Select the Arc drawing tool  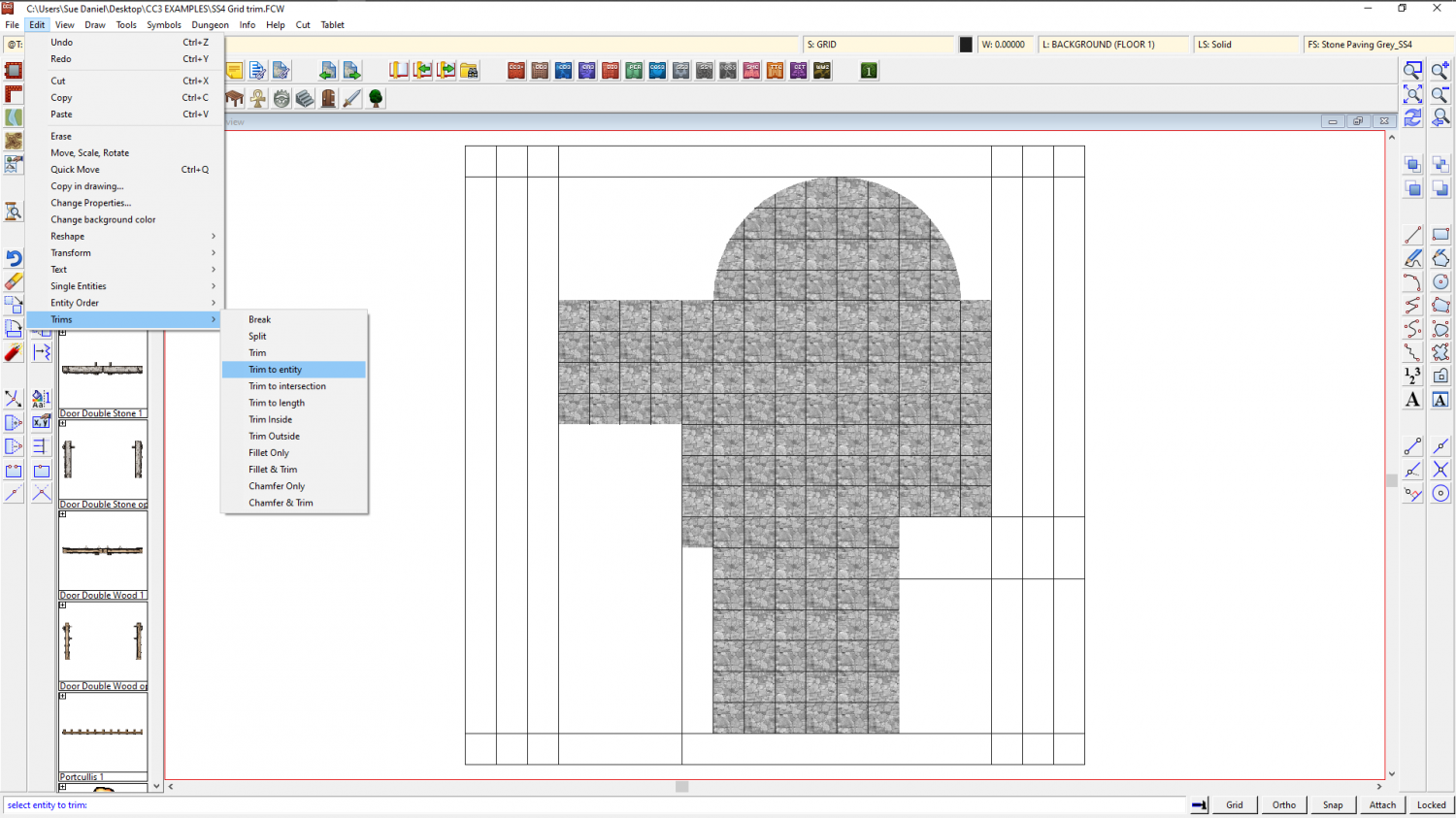click(1412, 281)
